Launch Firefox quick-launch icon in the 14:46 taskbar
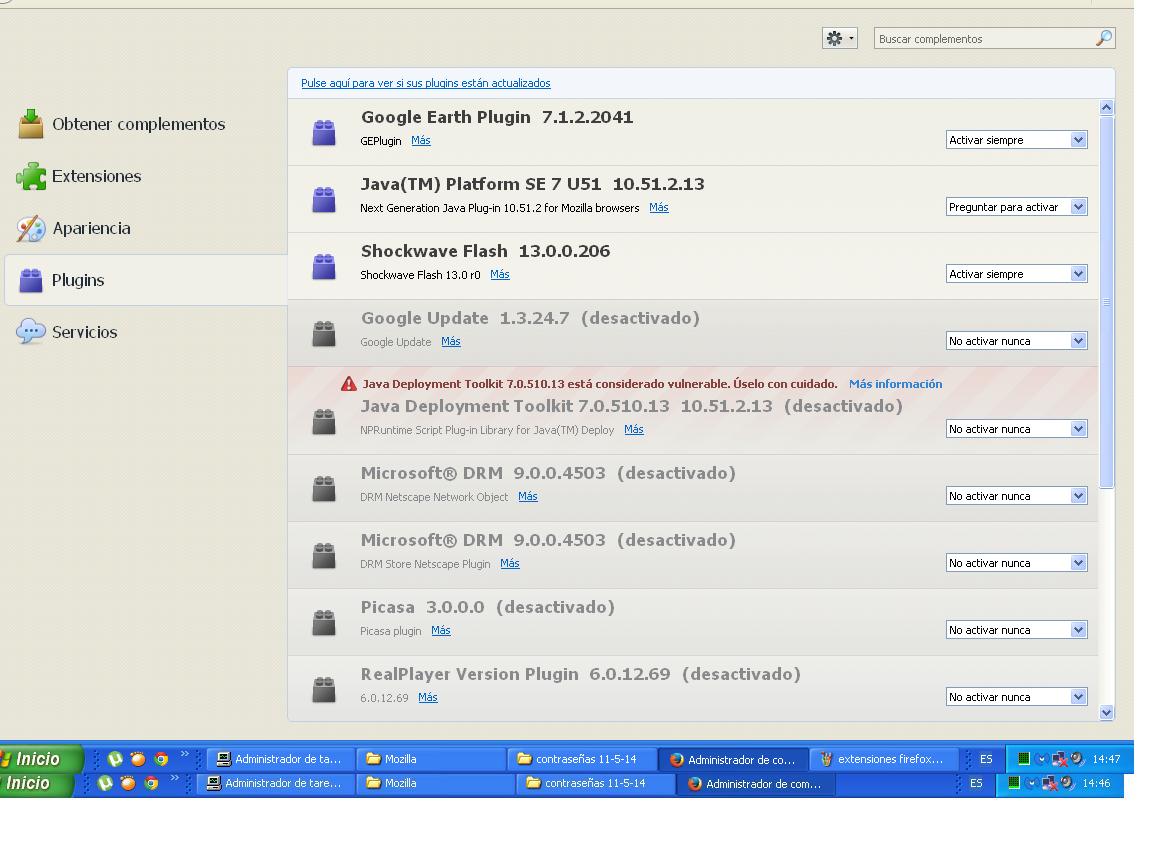 tap(128, 783)
